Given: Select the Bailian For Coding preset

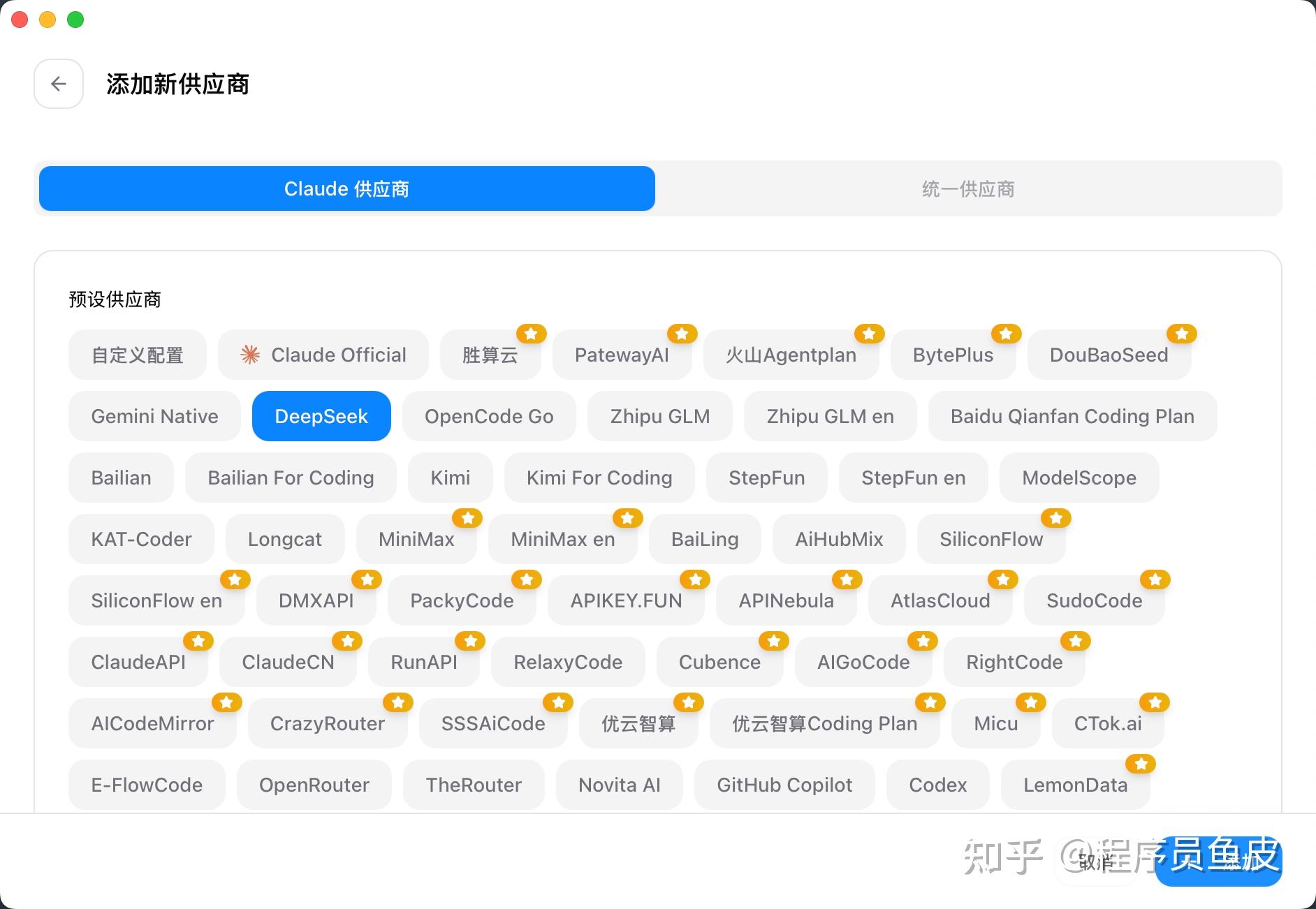Looking at the screenshot, I should 291,478.
